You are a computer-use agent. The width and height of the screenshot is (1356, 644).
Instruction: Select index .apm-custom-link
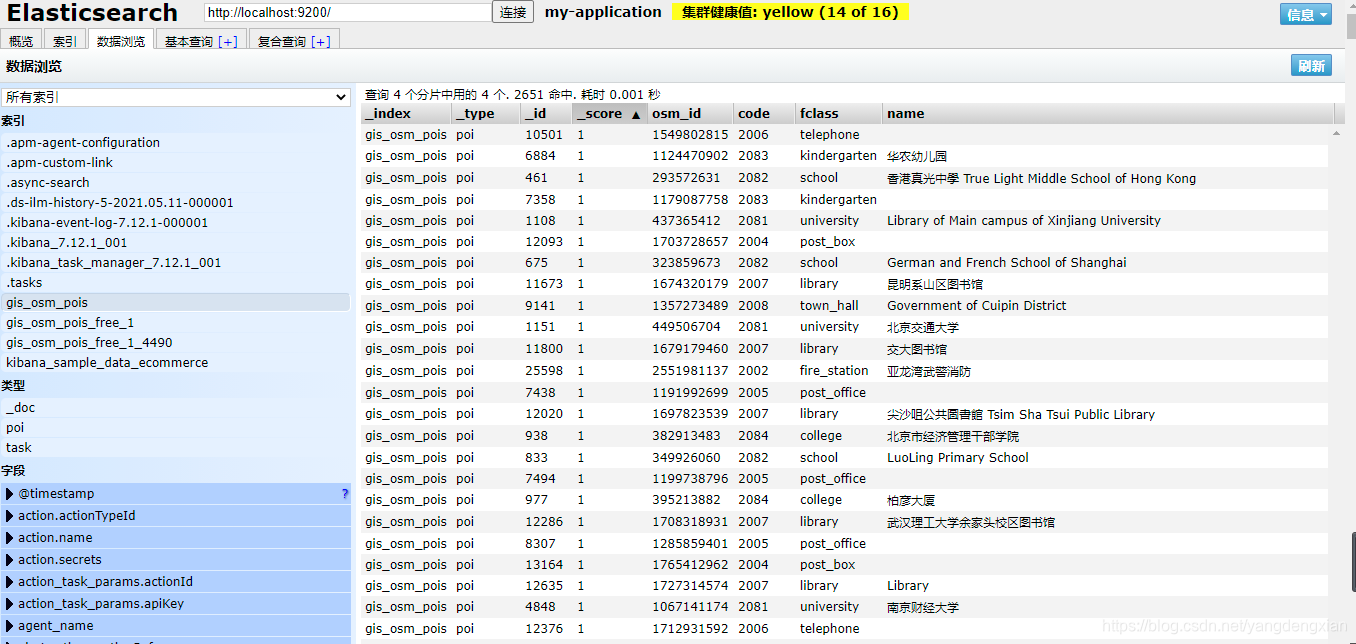(x=175, y=163)
